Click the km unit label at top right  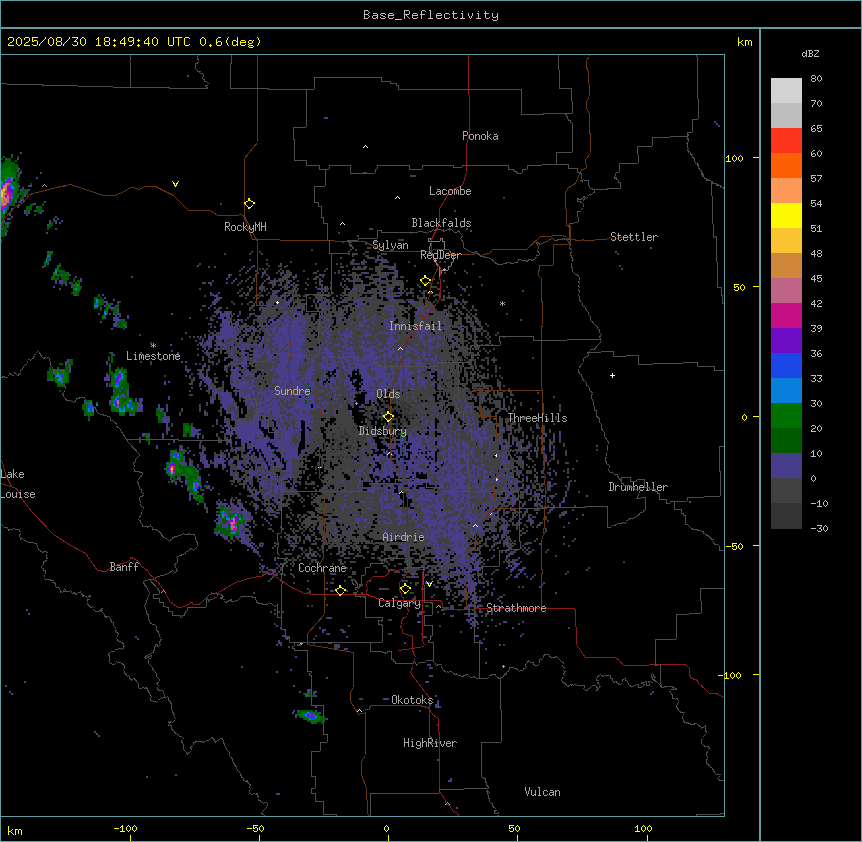click(744, 42)
